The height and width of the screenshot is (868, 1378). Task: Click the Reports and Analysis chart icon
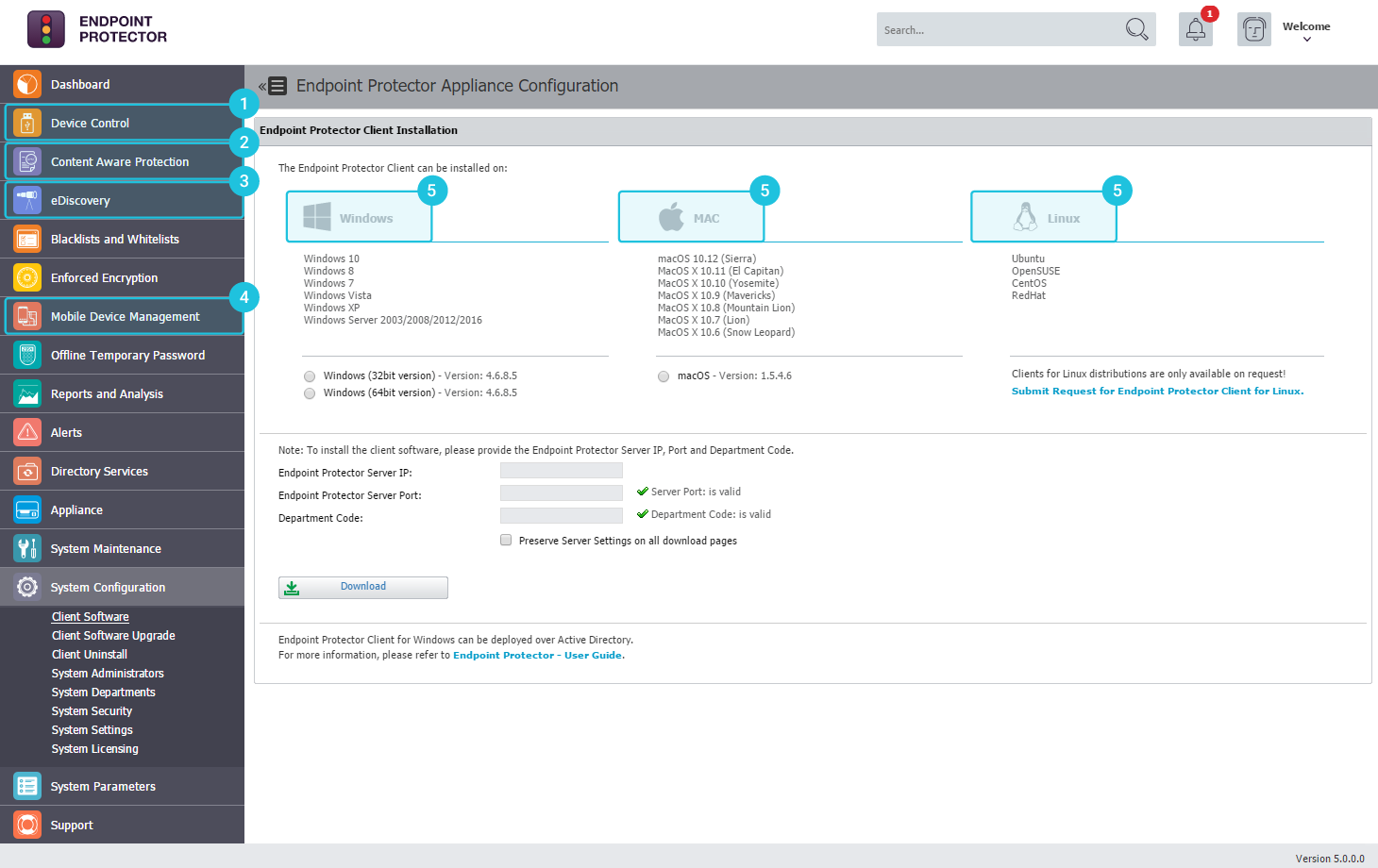point(27,393)
